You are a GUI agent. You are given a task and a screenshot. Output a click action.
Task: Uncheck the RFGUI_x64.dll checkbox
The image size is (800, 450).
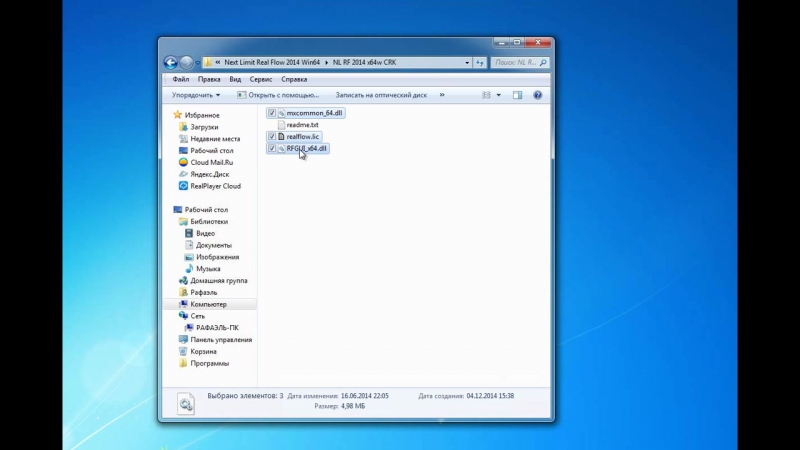click(x=272, y=148)
